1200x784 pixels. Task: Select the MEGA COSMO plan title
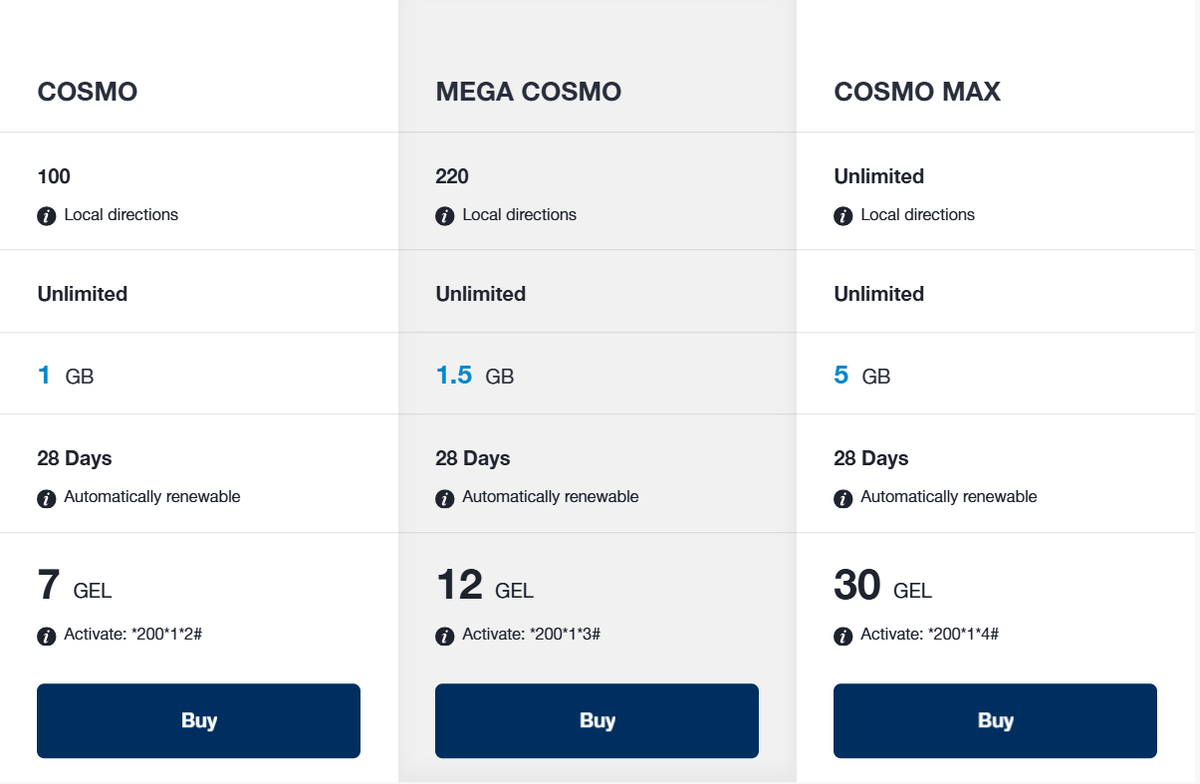pyautogui.click(x=528, y=92)
